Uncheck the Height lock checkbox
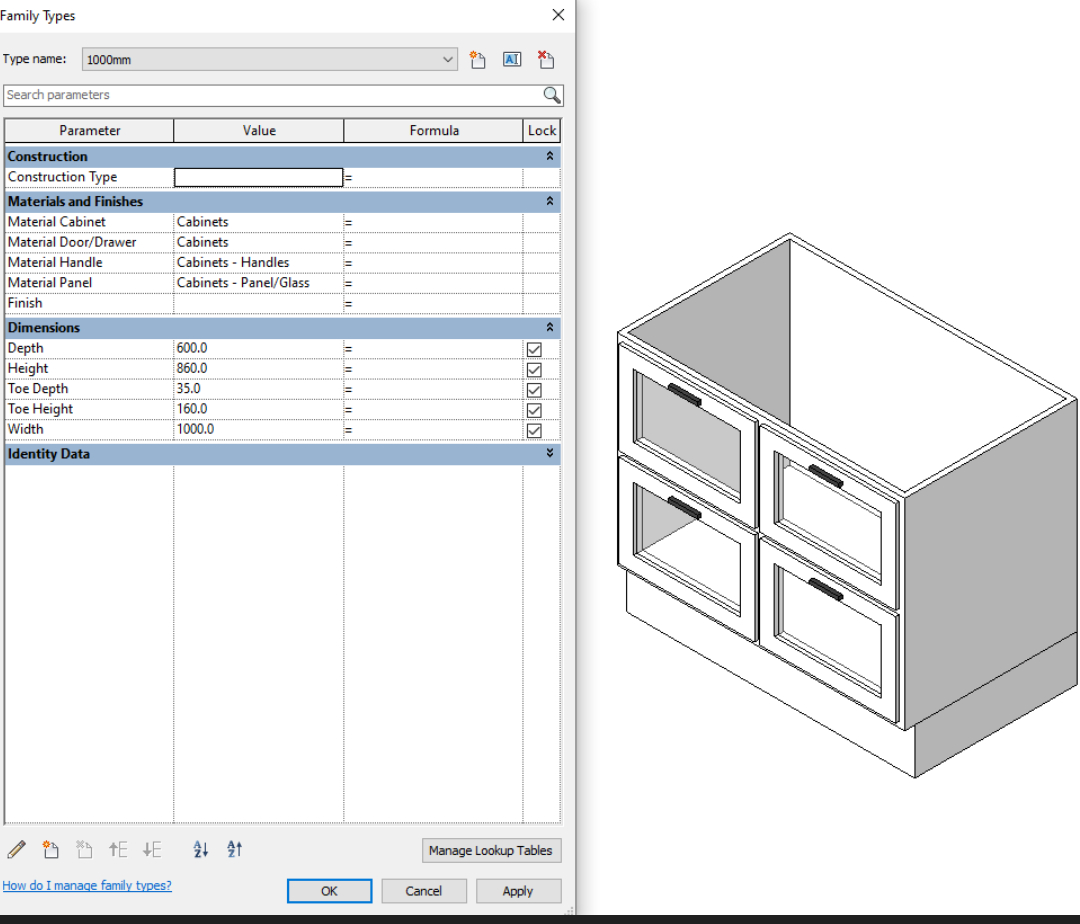 534,369
